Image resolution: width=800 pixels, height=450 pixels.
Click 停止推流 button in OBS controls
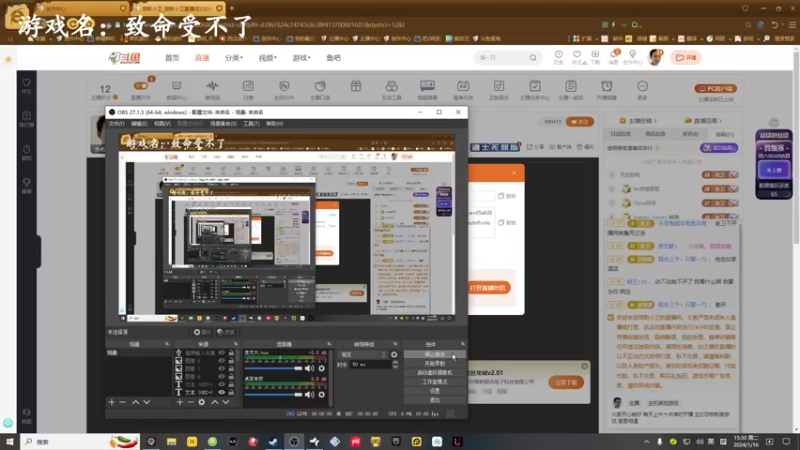click(x=435, y=354)
